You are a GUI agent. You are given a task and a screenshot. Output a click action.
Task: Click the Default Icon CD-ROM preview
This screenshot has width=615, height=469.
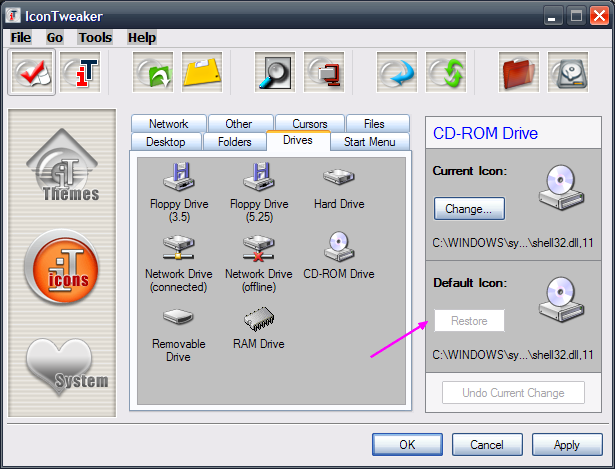pos(561,300)
